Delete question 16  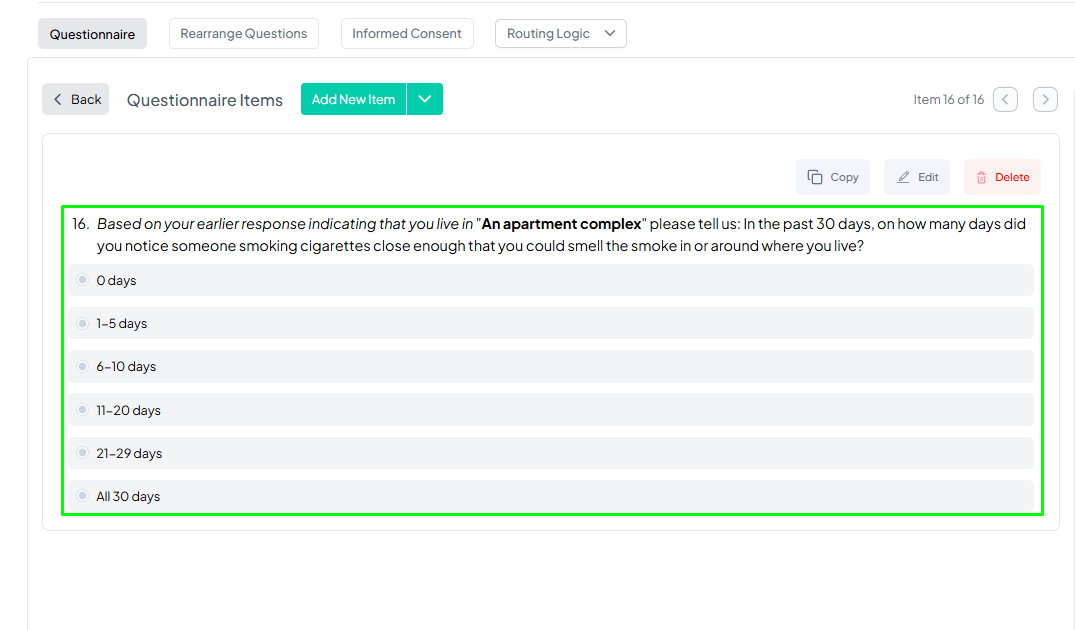1002,177
